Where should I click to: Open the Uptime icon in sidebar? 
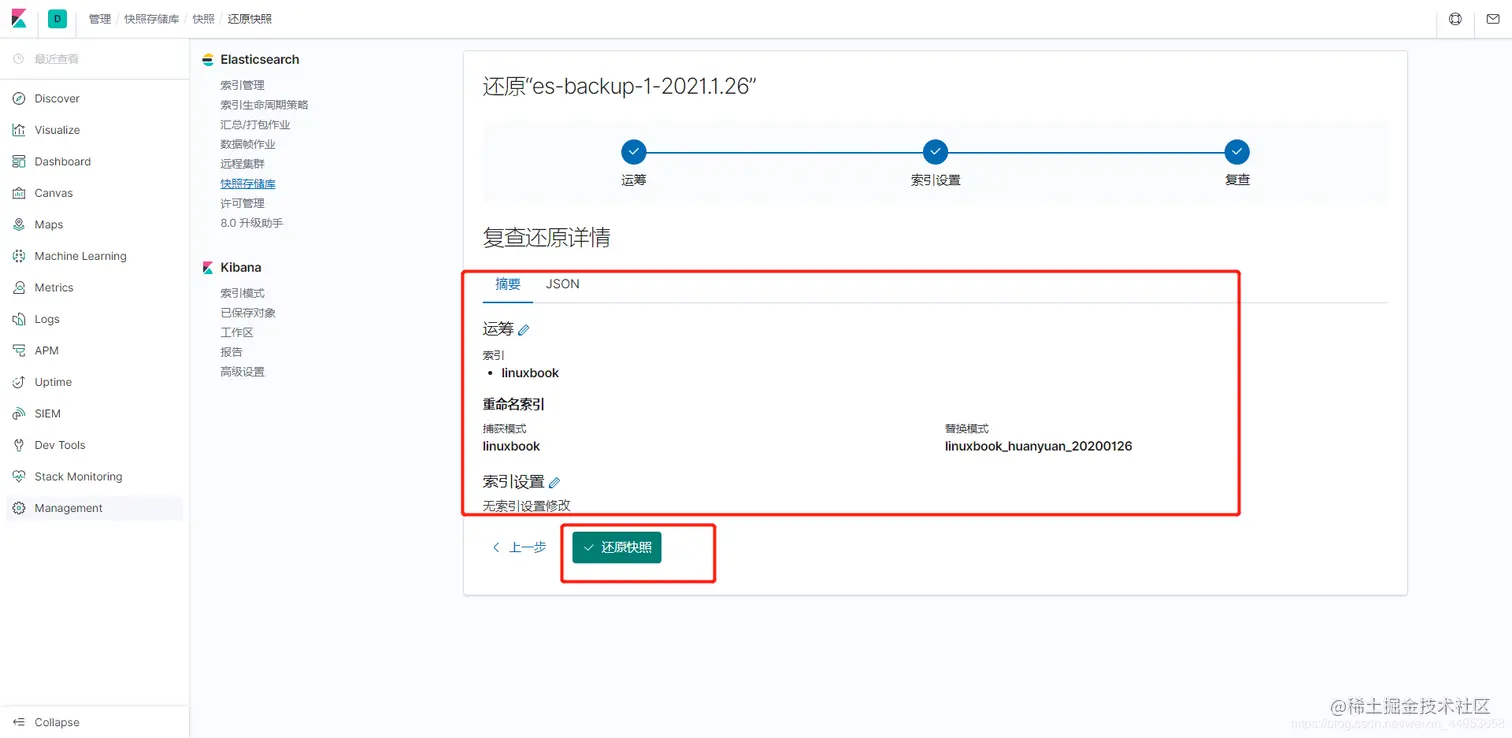click(19, 382)
